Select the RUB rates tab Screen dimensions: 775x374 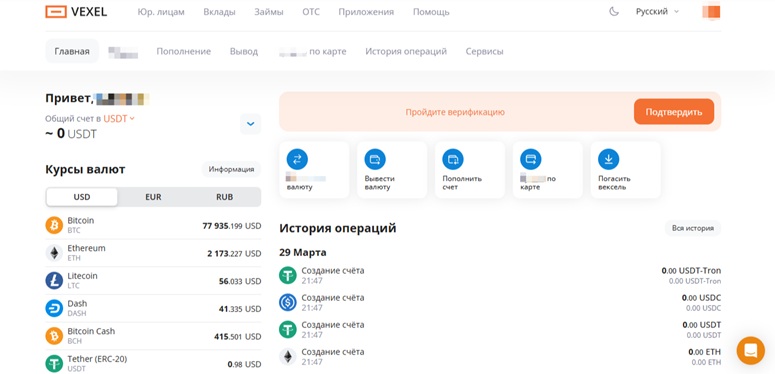coord(224,197)
